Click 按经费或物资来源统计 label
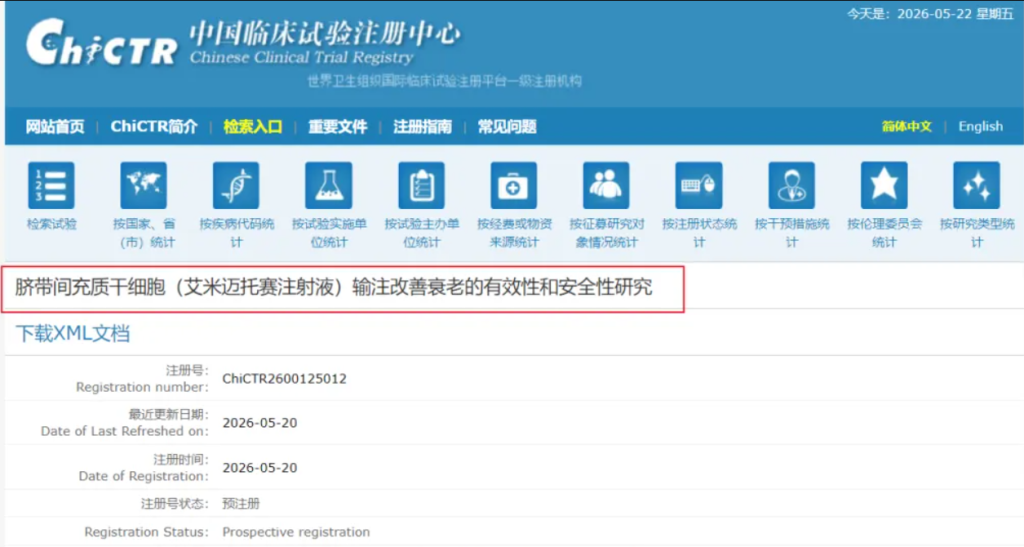 pos(514,233)
